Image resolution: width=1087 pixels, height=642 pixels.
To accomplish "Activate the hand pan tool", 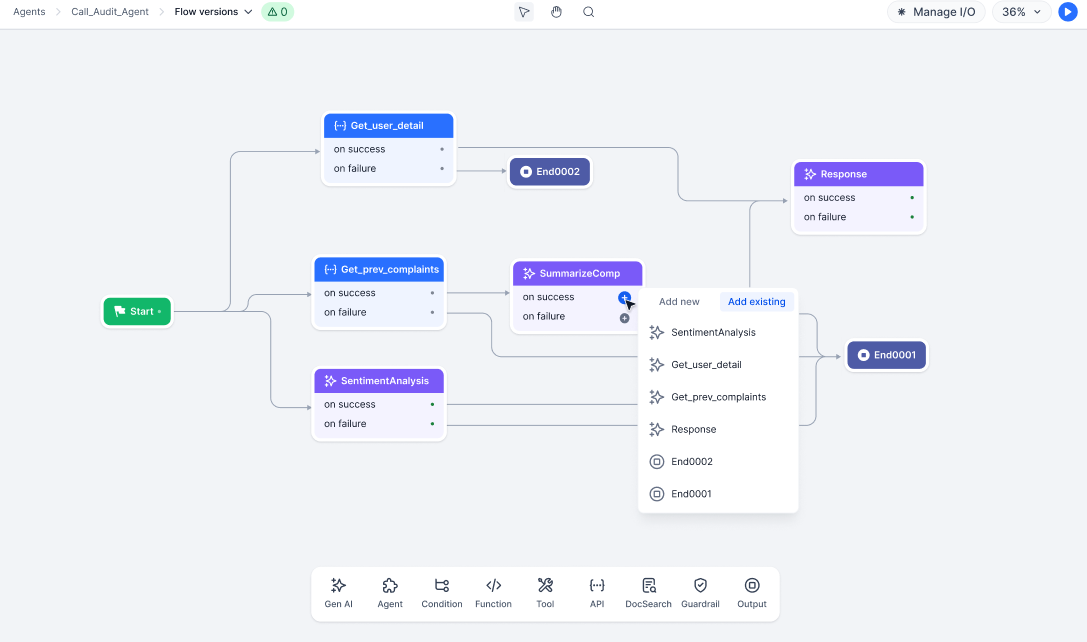I will (556, 12).
